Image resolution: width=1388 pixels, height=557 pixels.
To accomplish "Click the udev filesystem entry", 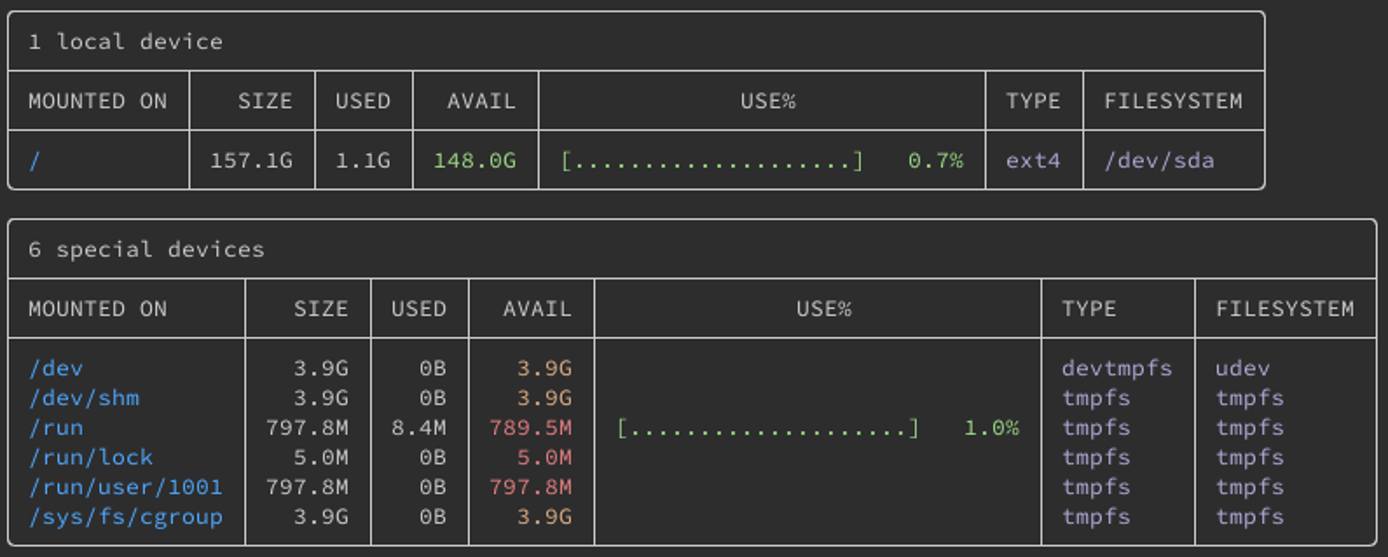I will pos(1242,368).
